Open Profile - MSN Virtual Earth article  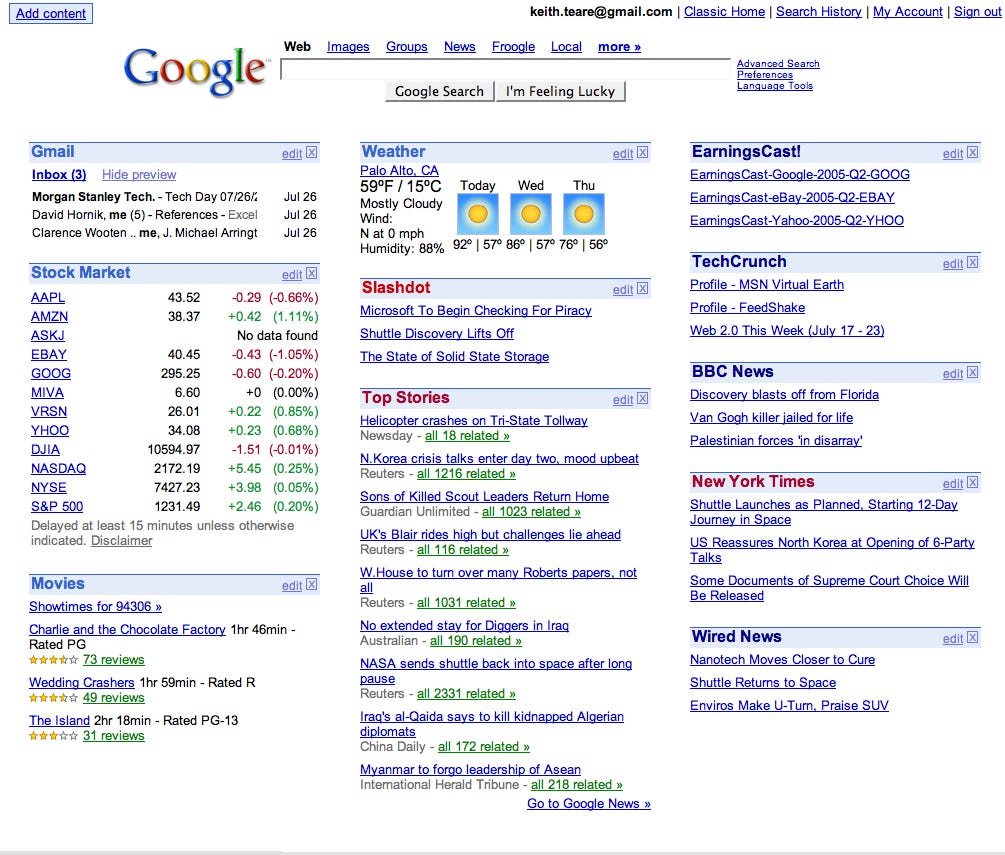(x=767, y=285)
